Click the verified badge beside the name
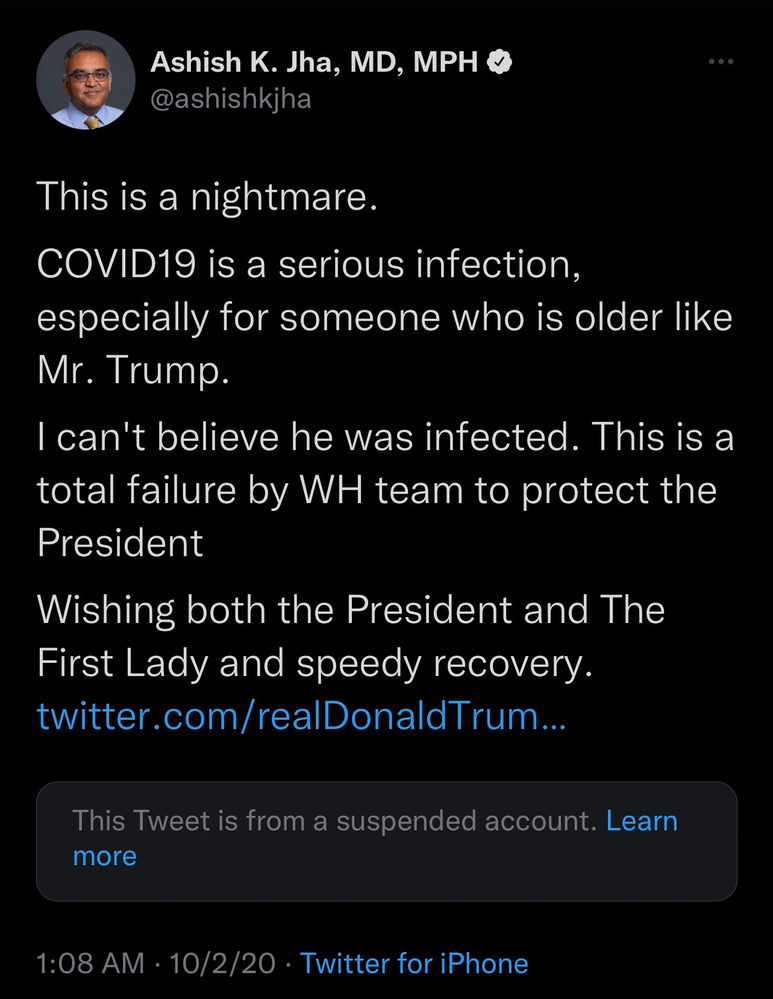Viewport: 773px width, 999px height. (500, 62)
